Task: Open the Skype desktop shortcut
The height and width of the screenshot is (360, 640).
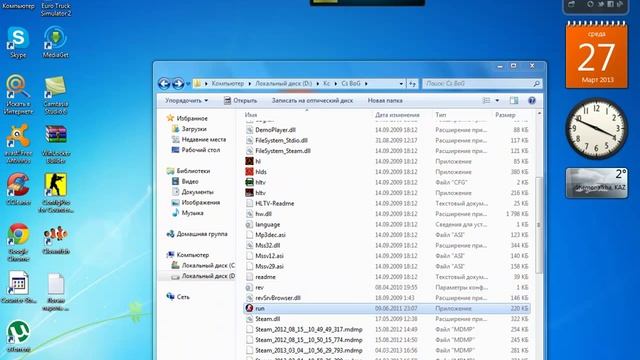Action: pyautogui.click(x=18, y=42)
